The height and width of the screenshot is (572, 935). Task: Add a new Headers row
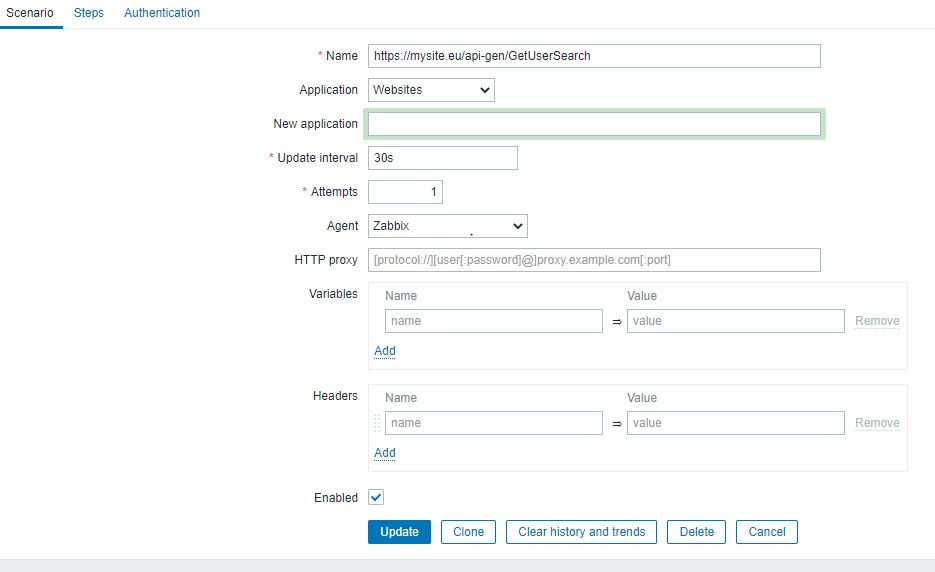coord(385,453)
